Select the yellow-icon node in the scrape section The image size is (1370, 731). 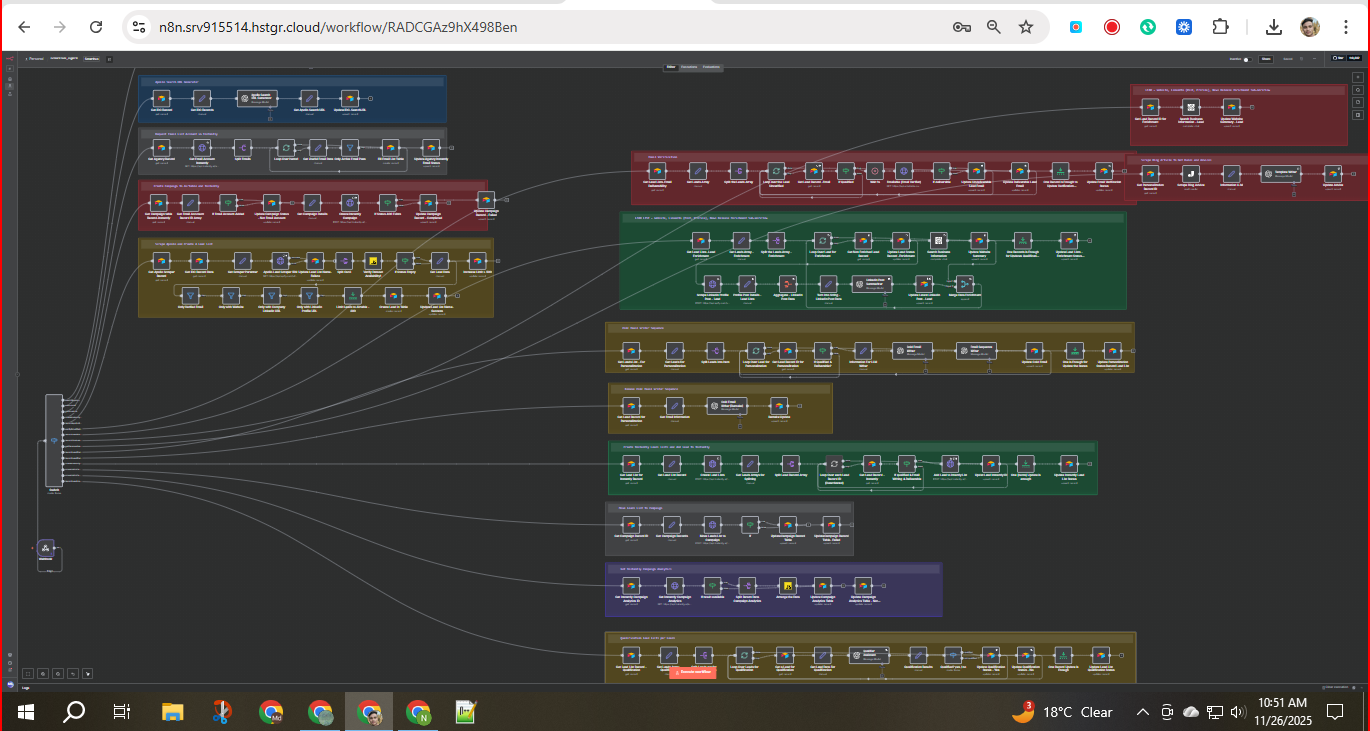click(x=373, y=260)
